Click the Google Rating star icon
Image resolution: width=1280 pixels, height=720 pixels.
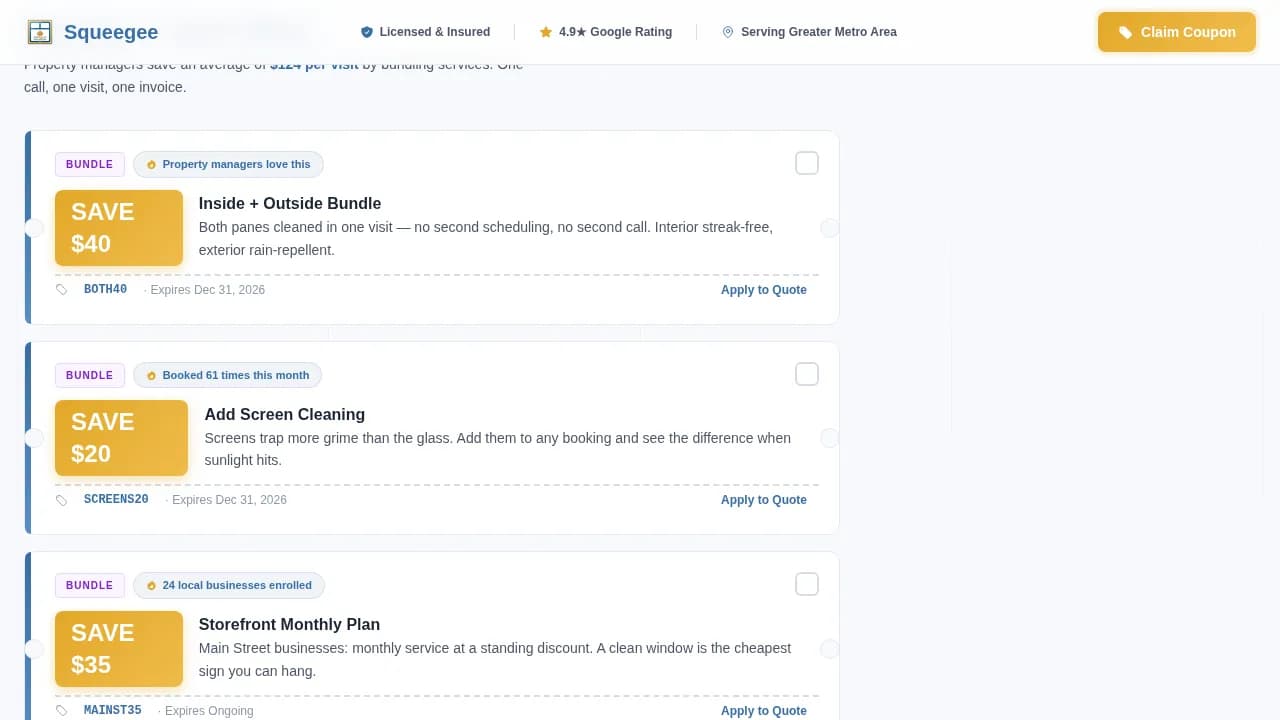(546, 32)
